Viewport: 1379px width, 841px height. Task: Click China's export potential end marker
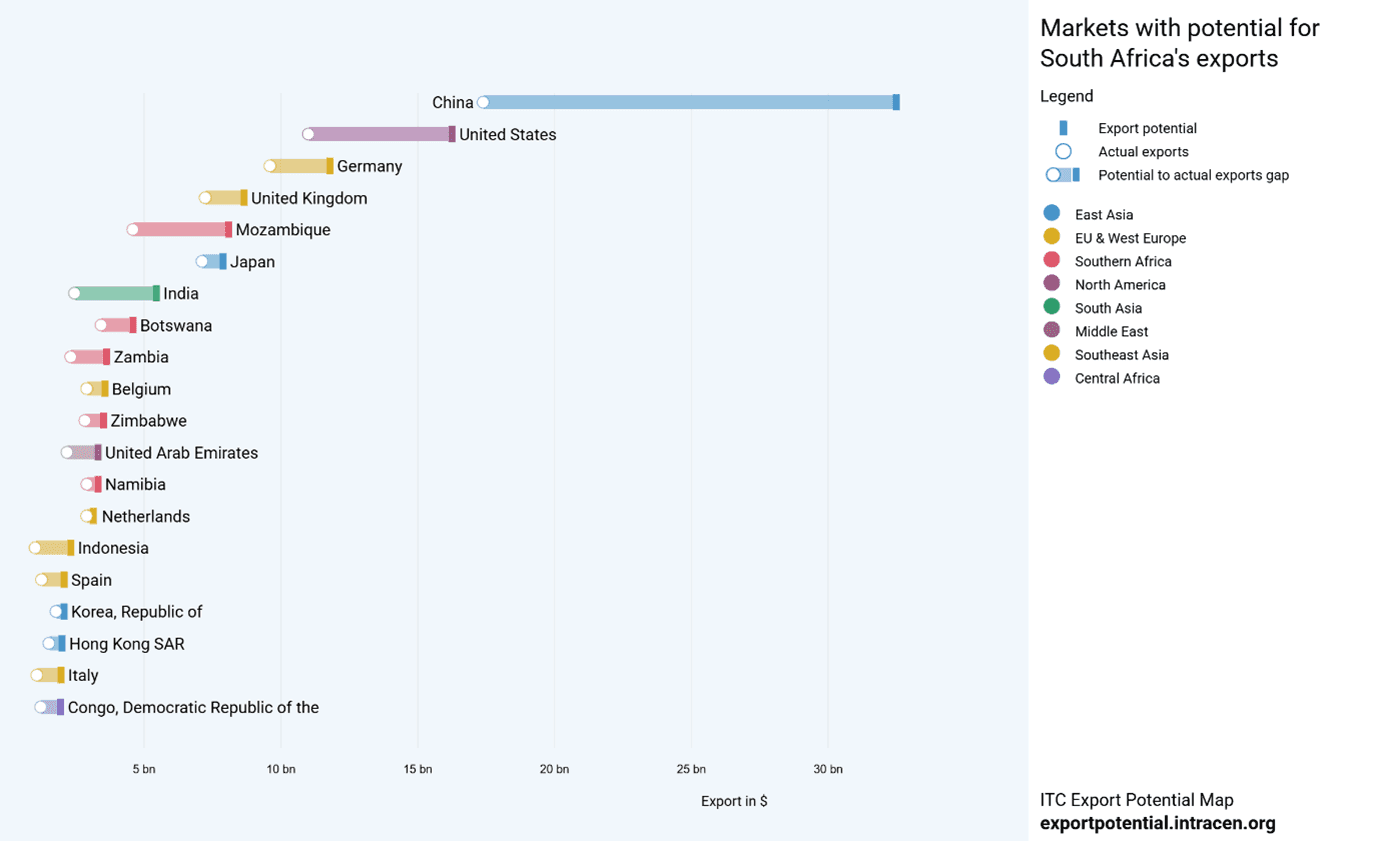pyautogui.click(x=896, y=102)
